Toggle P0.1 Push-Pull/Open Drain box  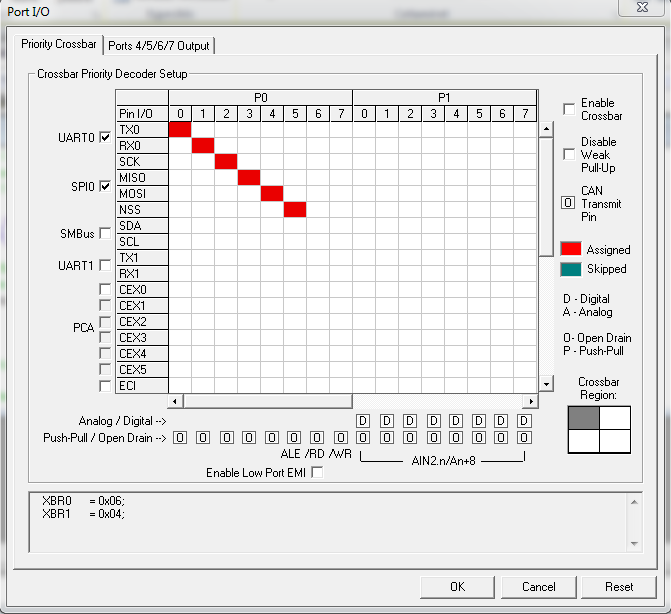(x=203, y=437)
